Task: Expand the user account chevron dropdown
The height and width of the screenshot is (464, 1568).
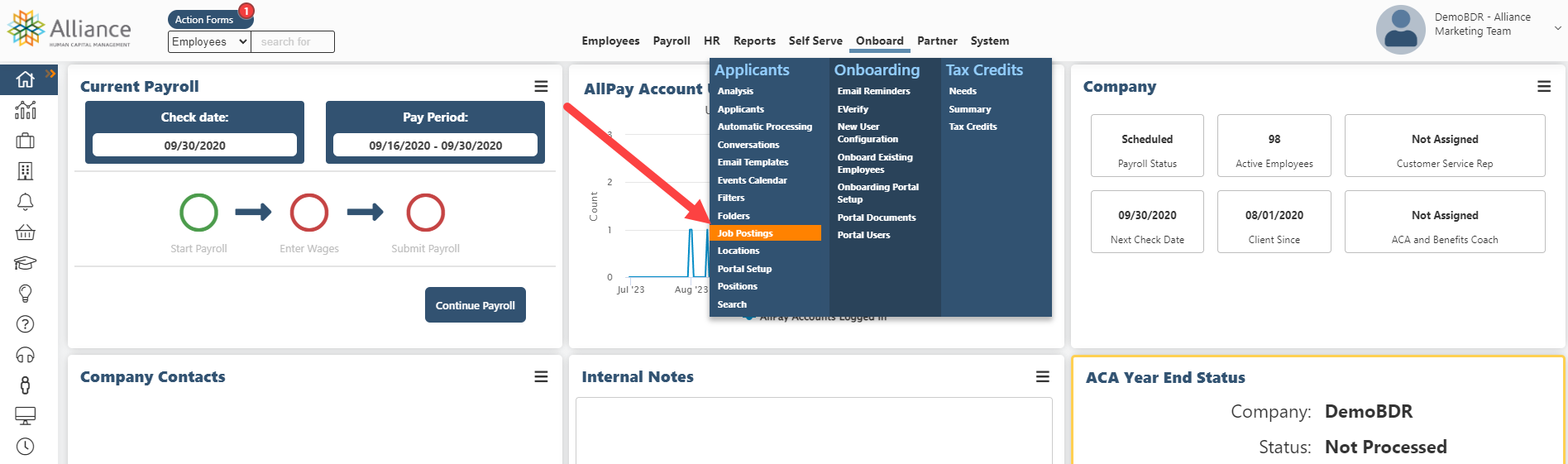Action: (1558, 28)
